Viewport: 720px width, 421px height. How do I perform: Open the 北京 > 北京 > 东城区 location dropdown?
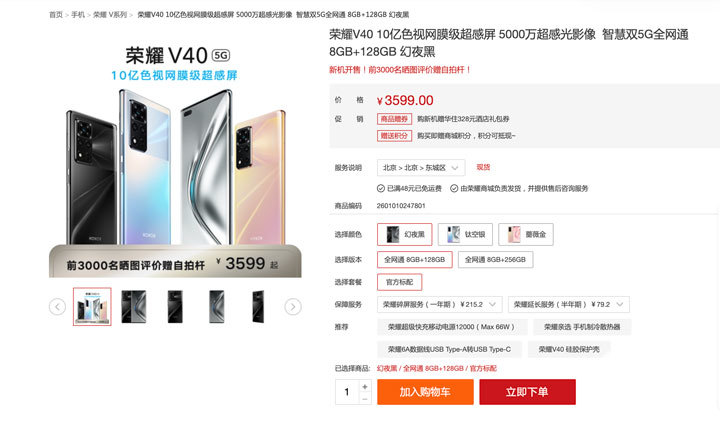tap(421, 168)
